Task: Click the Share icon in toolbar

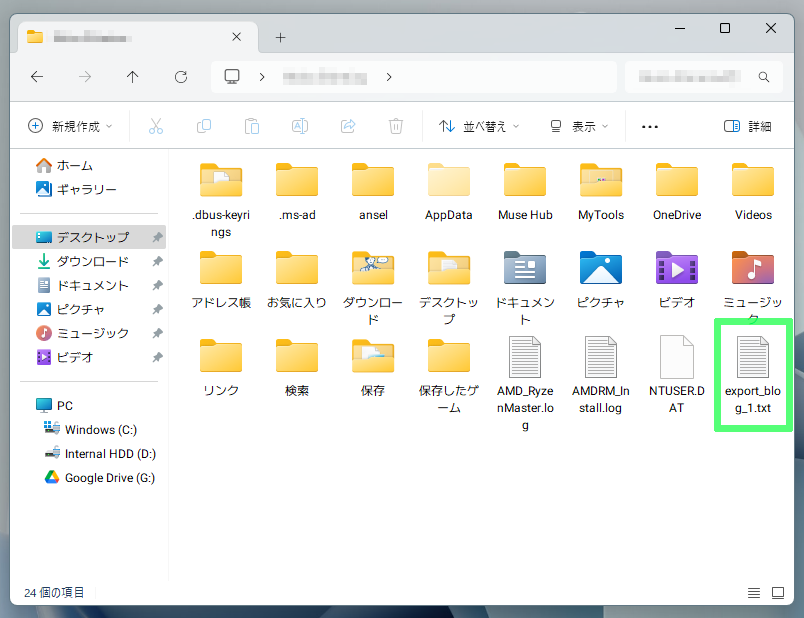Action: (348, 126)
